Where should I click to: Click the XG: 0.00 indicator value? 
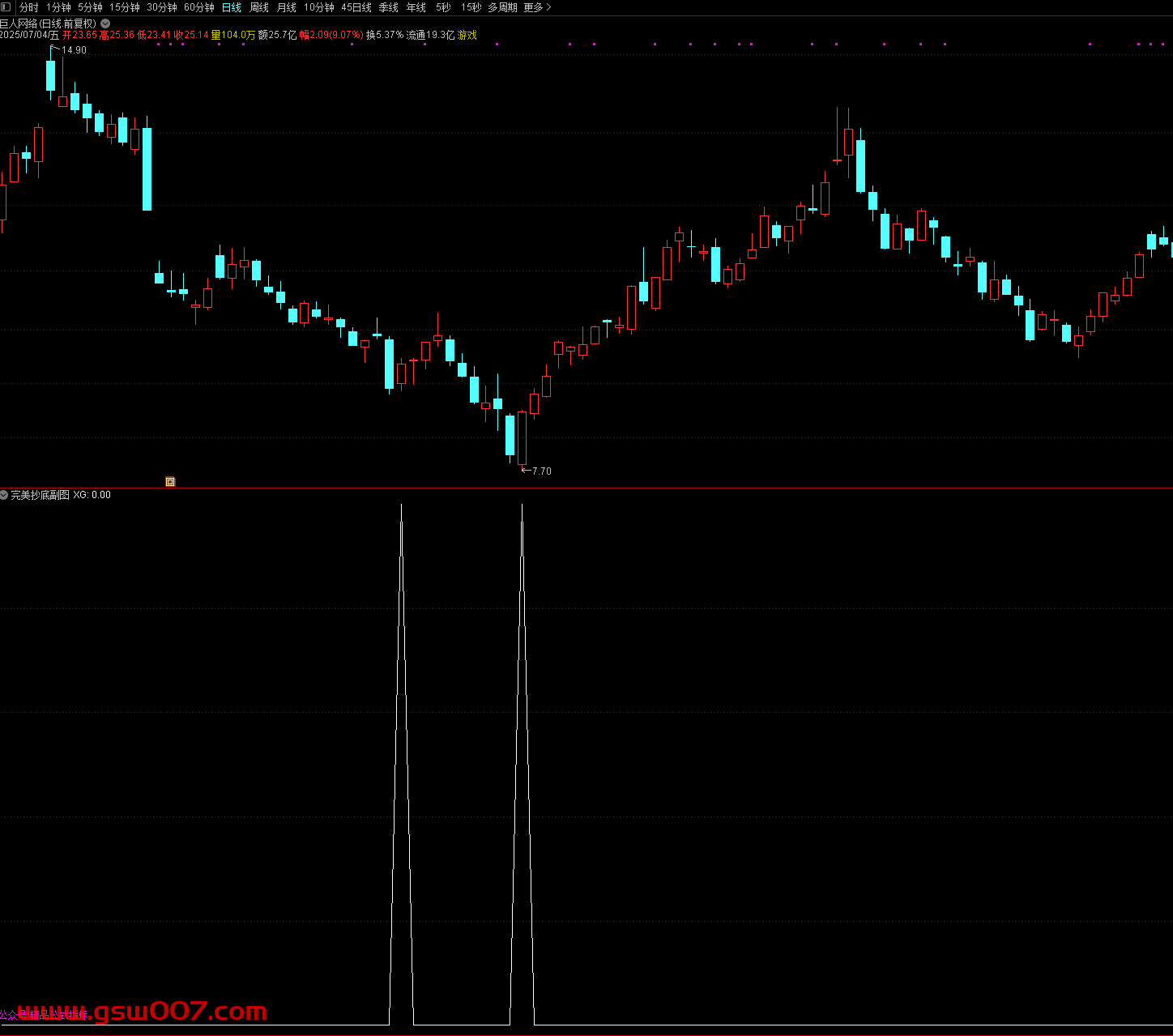point(92,495)
